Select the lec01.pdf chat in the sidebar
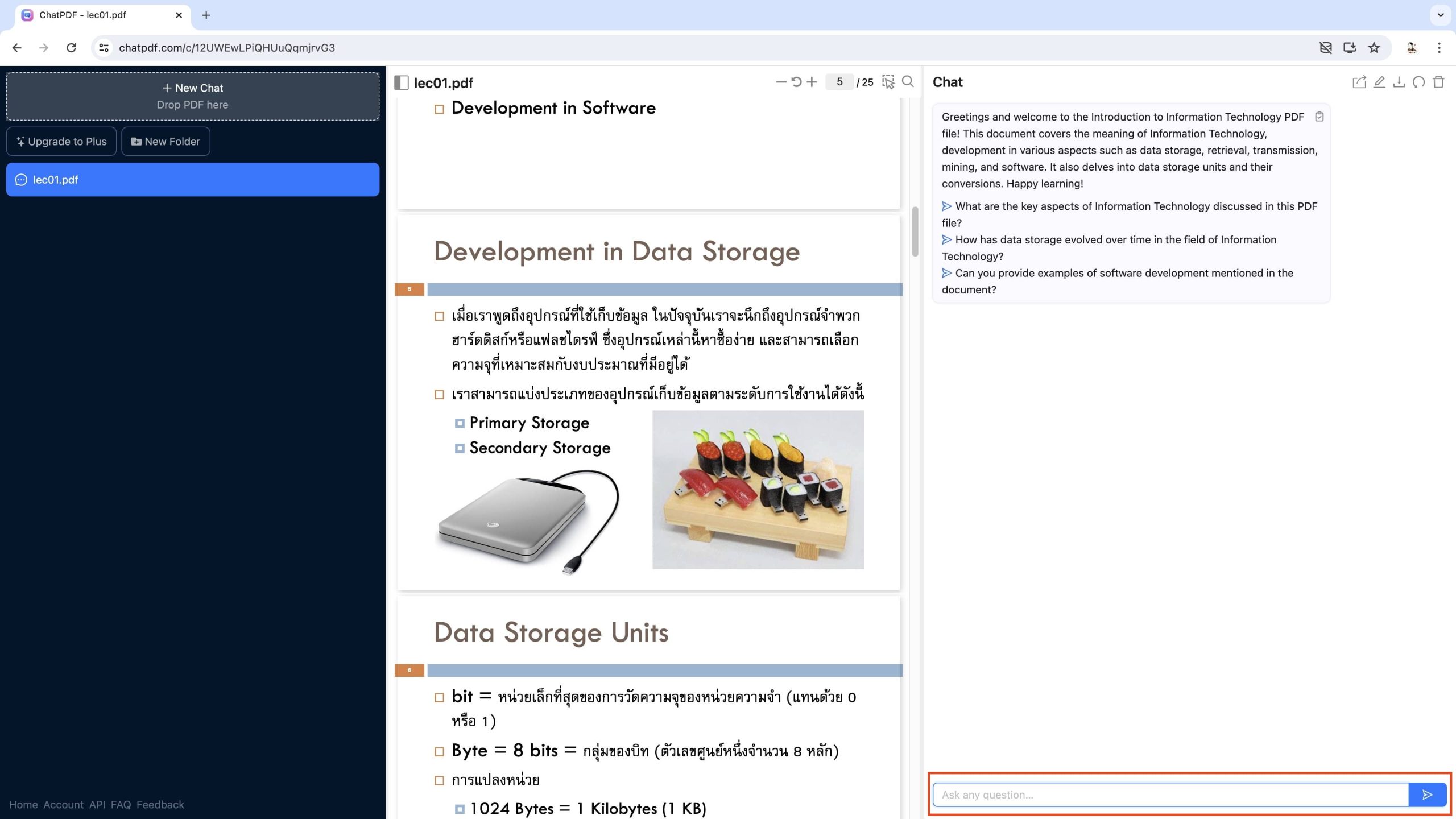1456x819 pixels. coord(192,180)
